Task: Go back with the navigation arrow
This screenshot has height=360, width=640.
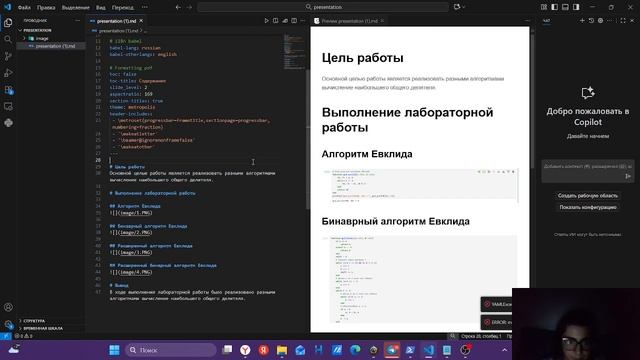Action: click(178, 7)
